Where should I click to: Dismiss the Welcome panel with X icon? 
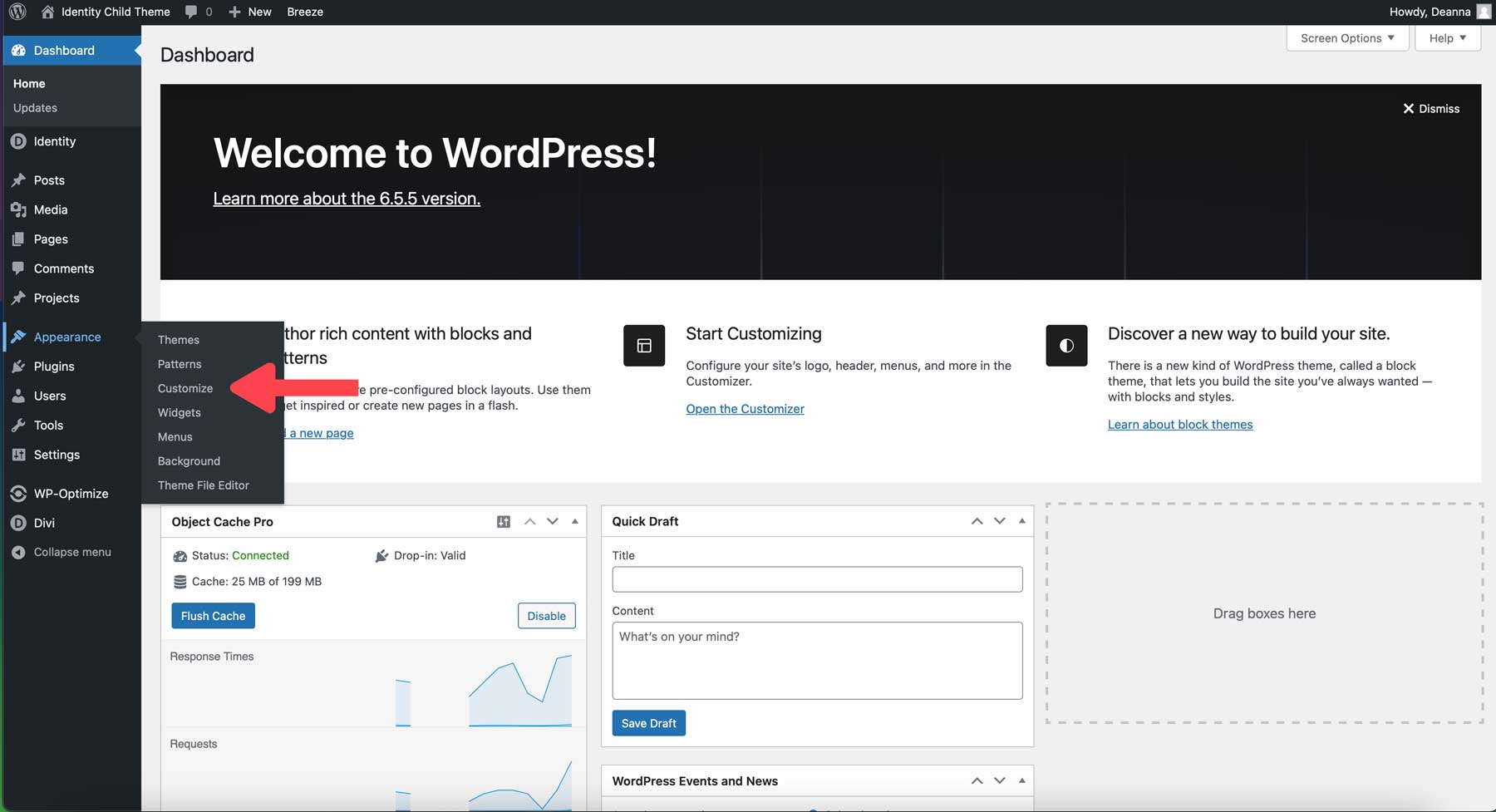pos(1408,109)
